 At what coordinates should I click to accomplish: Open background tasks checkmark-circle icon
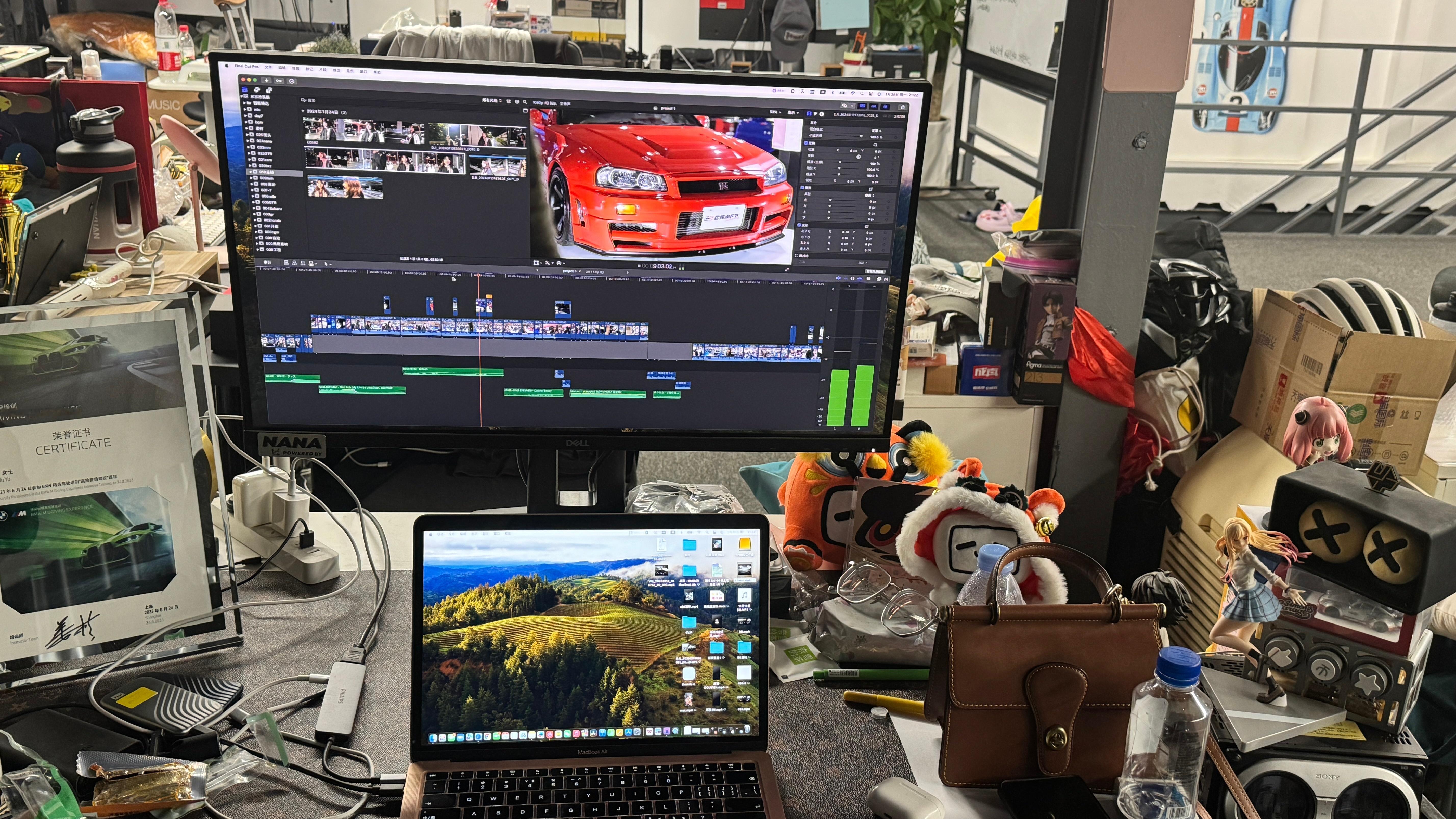click(x=292, y=81)
